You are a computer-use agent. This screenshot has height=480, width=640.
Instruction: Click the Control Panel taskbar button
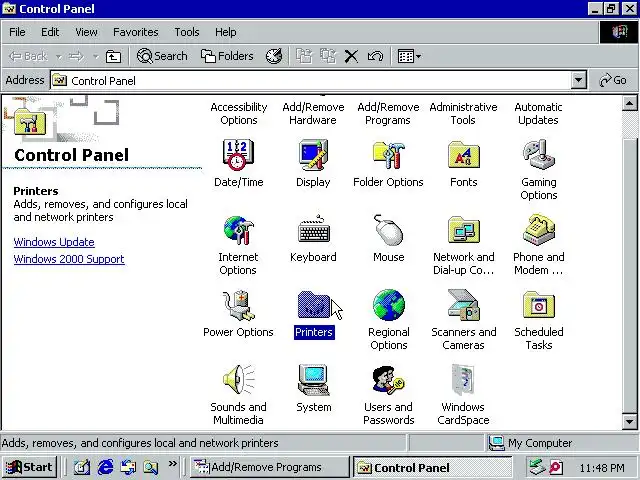432,467
